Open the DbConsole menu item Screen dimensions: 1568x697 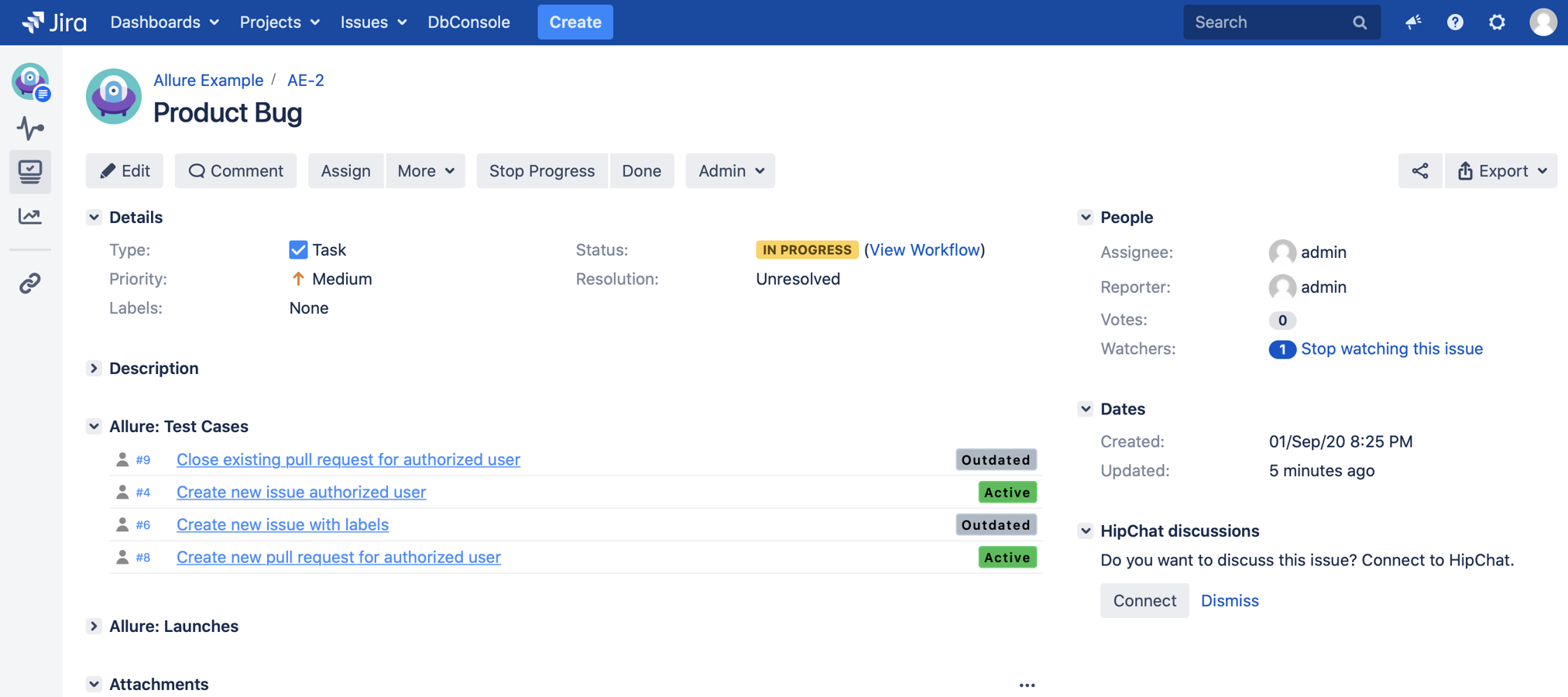click(x=468, y=22)
